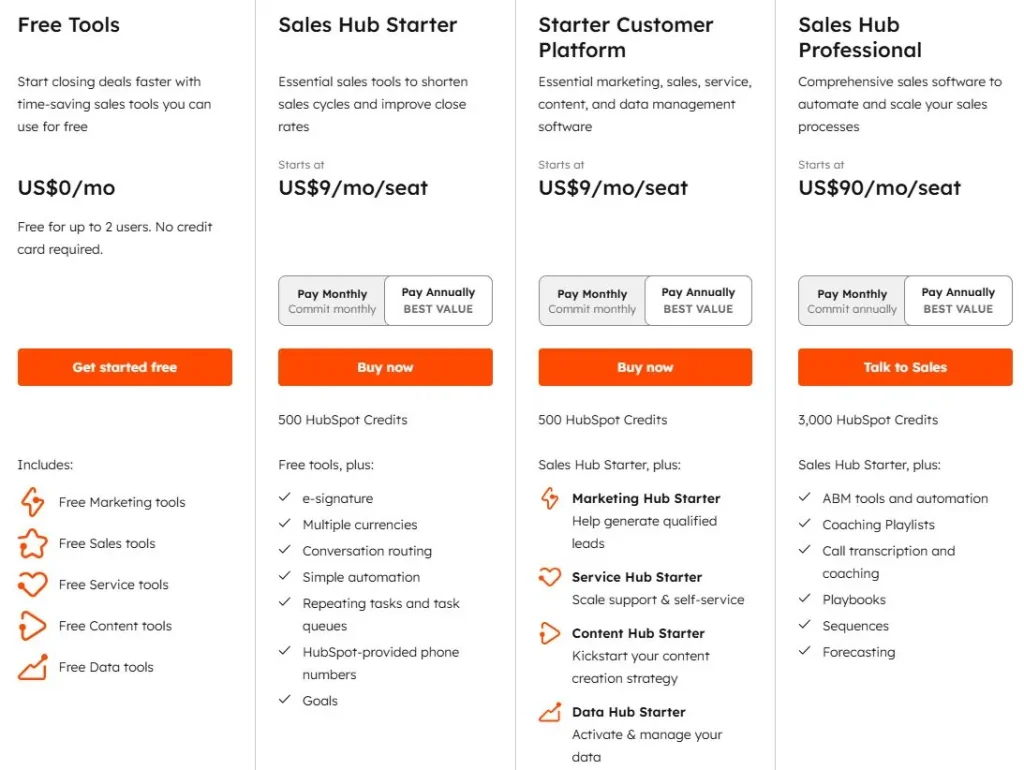Click the Data Hub Starter chart icon

click(x=550, y=712)
